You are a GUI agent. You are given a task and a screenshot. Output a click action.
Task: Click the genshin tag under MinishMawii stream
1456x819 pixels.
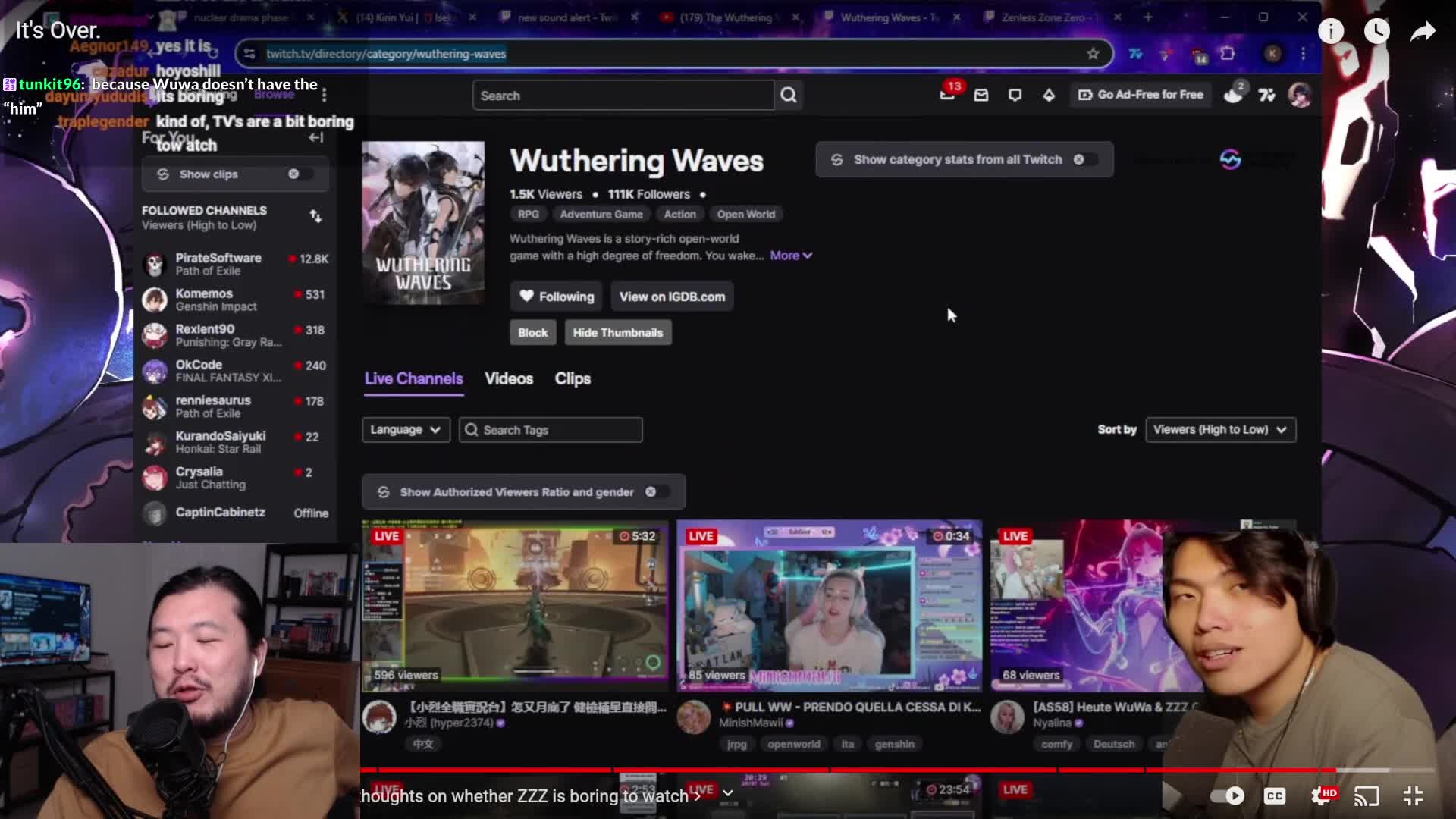(x=894, y=744)
